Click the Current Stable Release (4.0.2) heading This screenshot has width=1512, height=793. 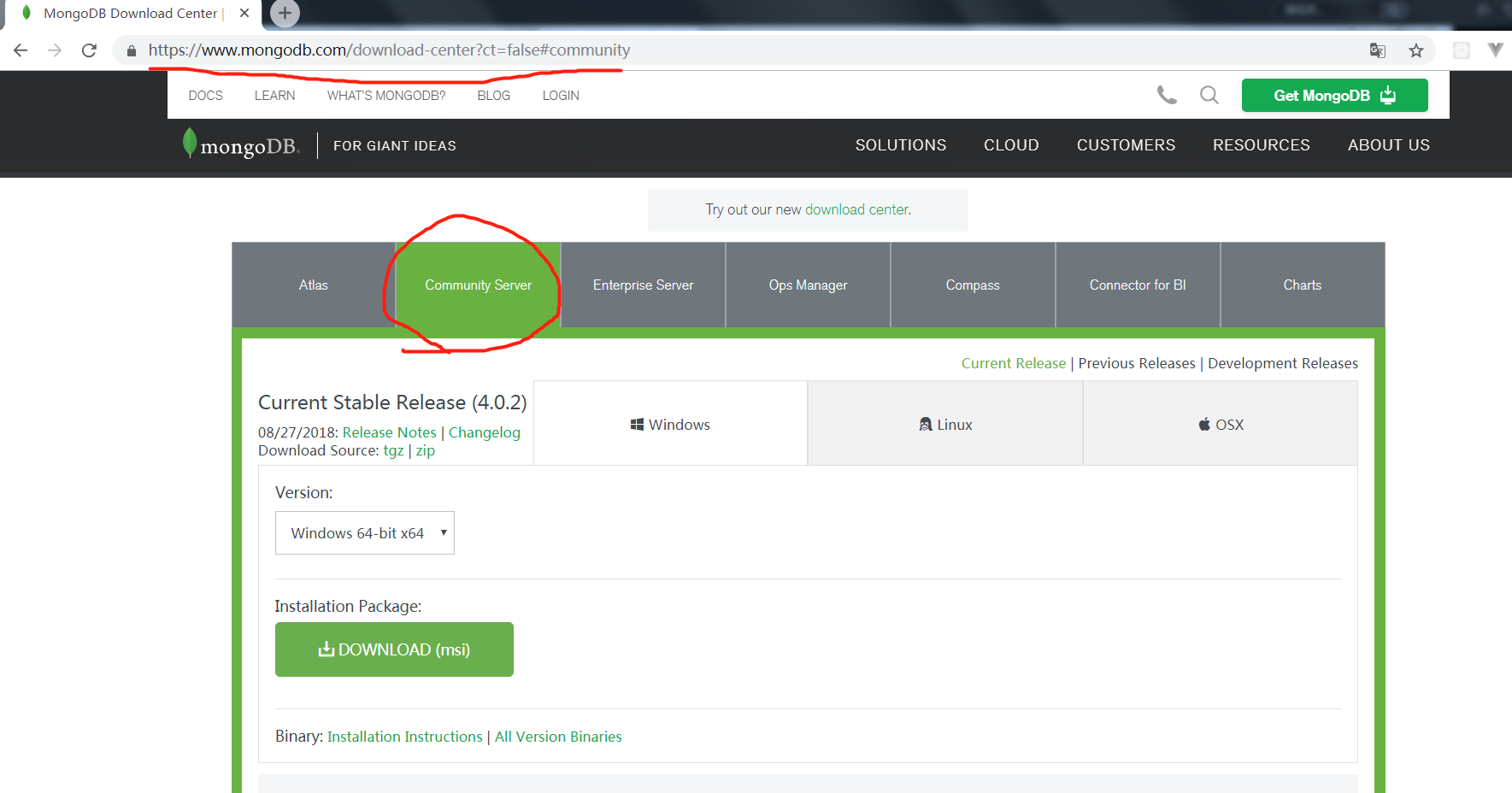(392, 402)
